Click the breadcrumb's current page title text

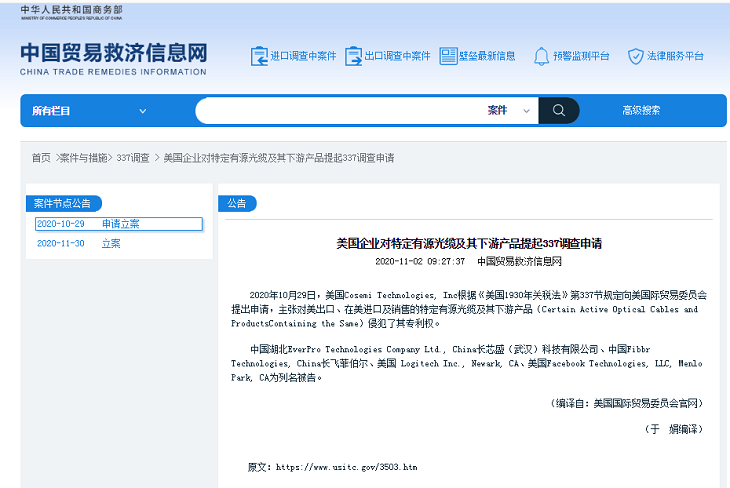point(279,158)
